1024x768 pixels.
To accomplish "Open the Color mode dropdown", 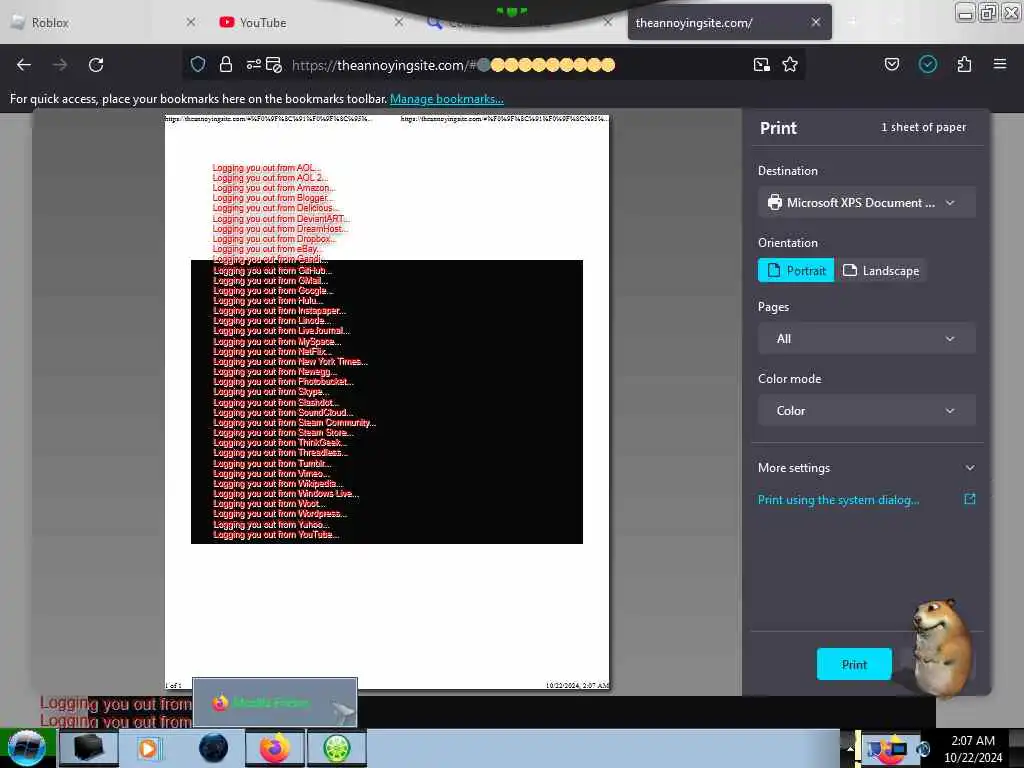I will (x=867, y=410).
